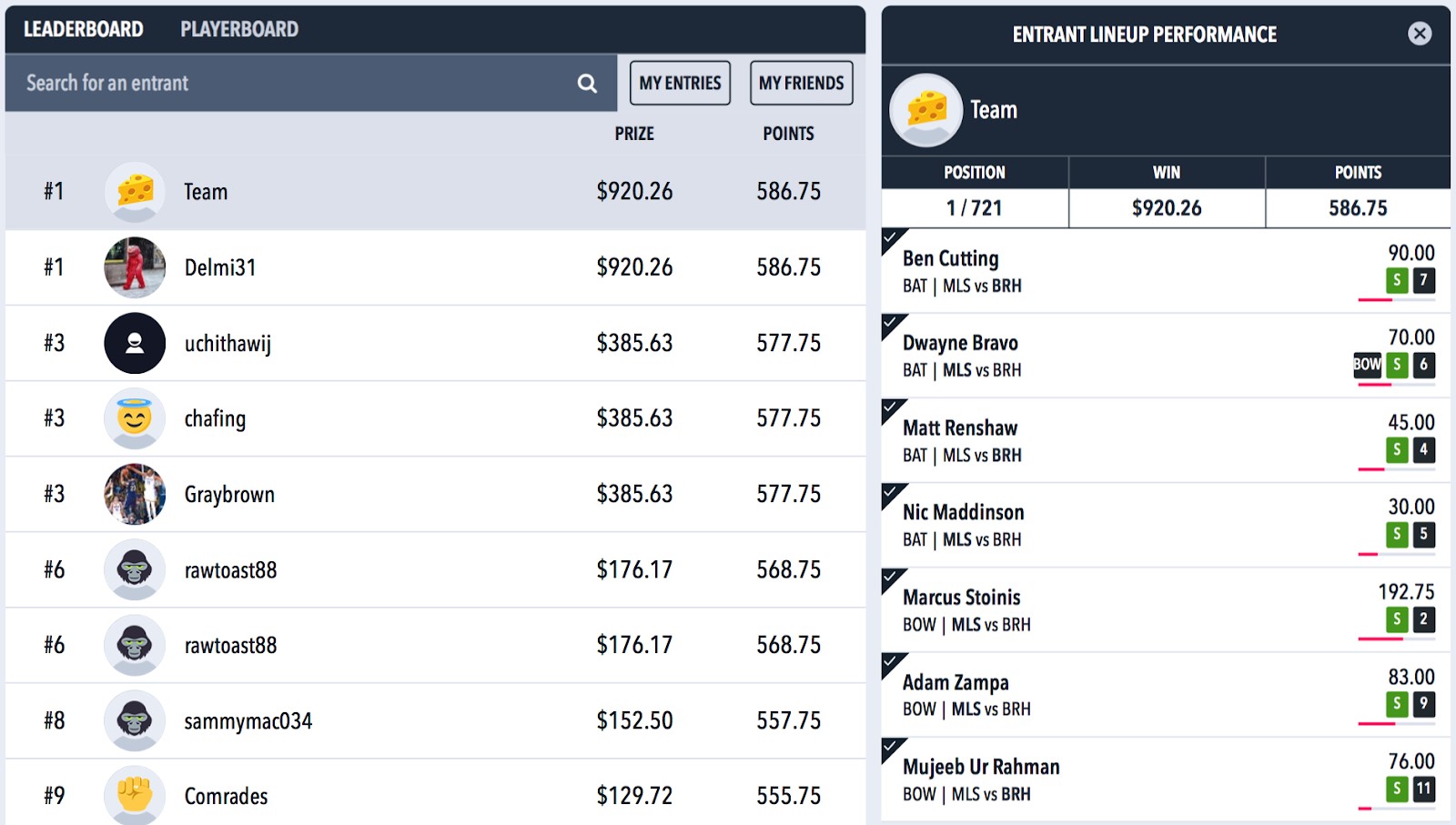The width and height of the screenshot is (1456, 825).
Task: Click the green S badge in the Adam Zampa row
Action: pos(1397,704)
